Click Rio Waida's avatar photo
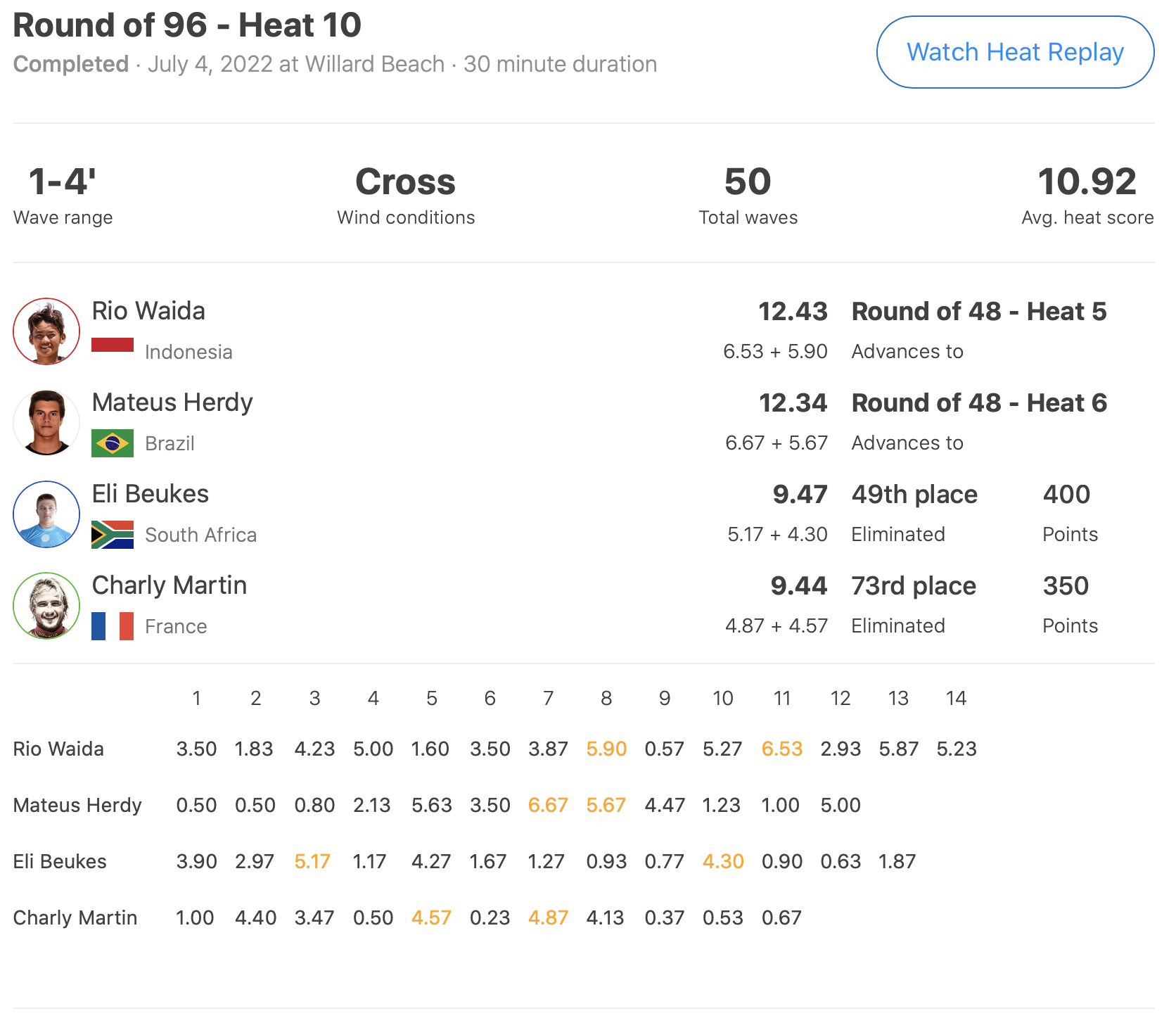1176x1016 pixels. pos(46,331)
